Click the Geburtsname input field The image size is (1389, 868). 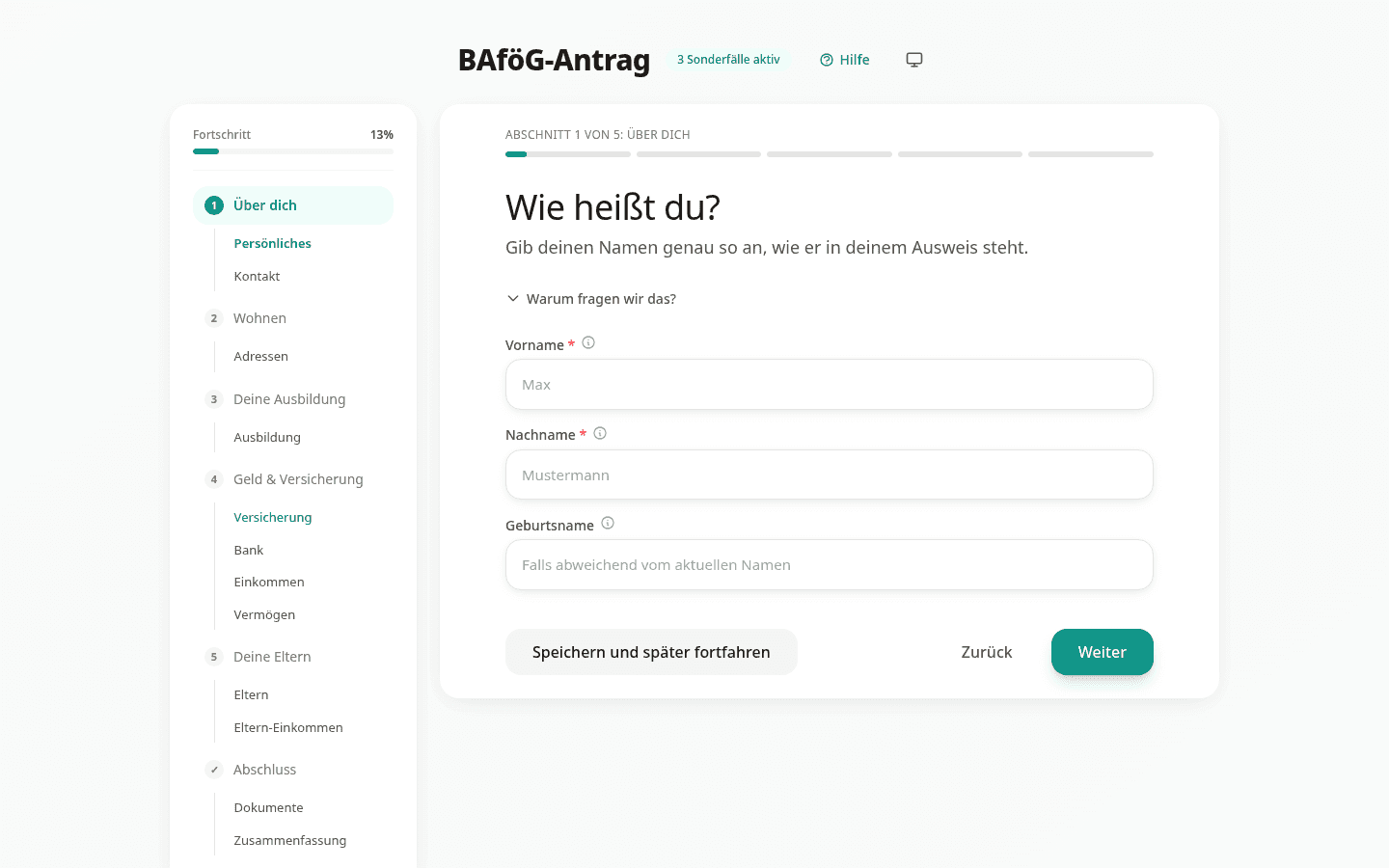tap(830, 565)
